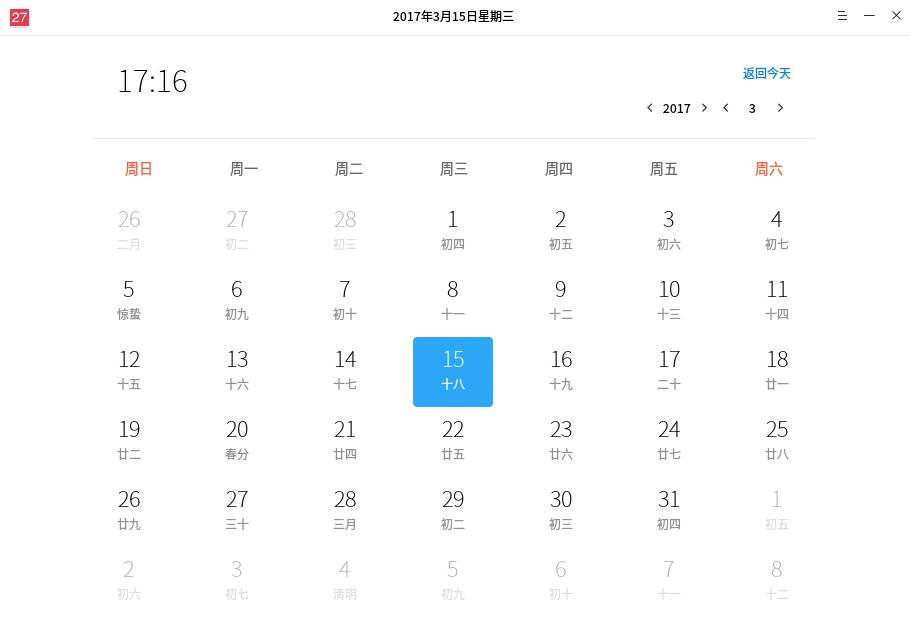This screenshot has width=910, height=628.
Task: Click the next month arrow to view April
Action: pos(781,108)
